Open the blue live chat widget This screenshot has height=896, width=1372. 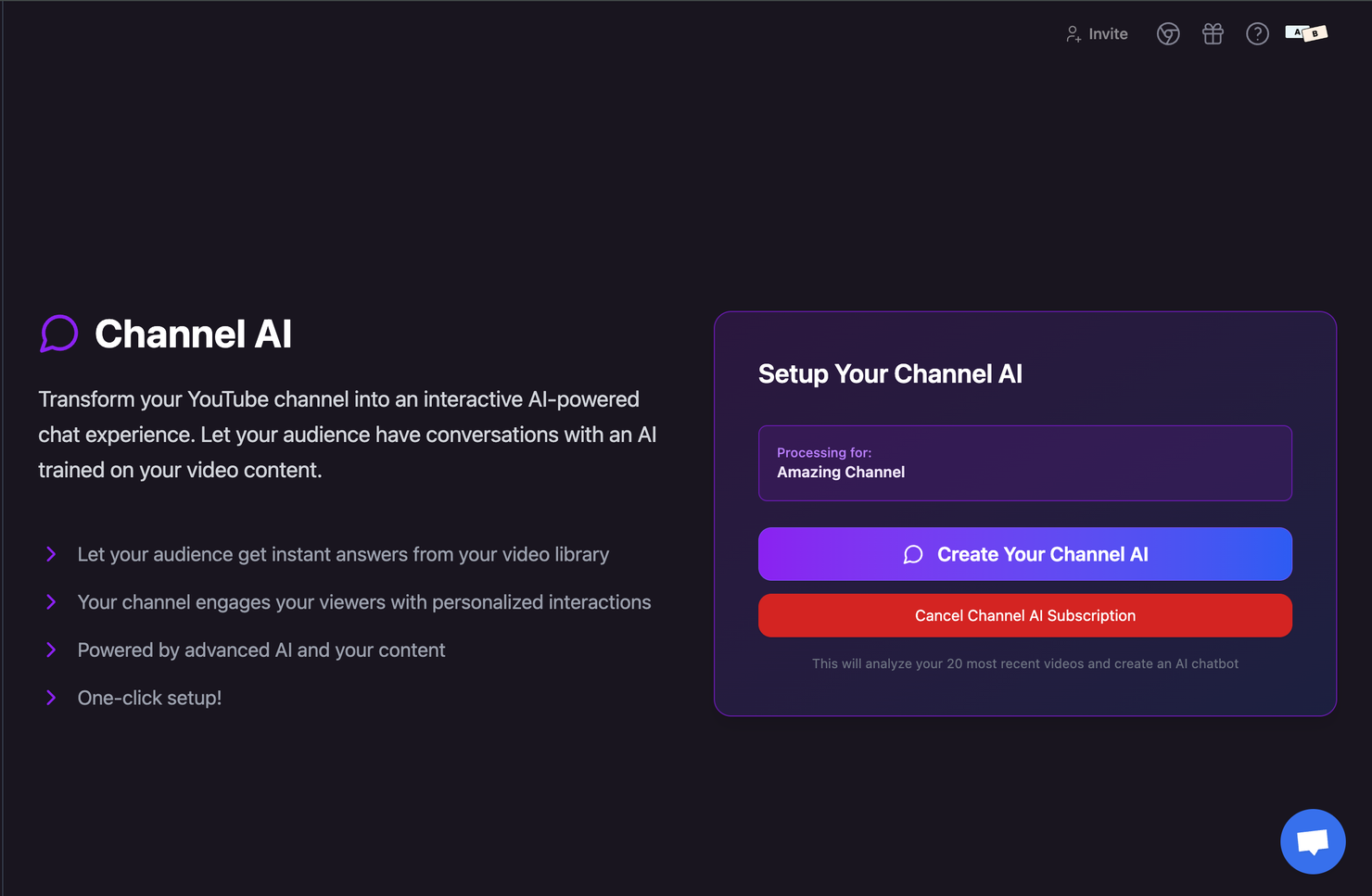click(1313, 841)
